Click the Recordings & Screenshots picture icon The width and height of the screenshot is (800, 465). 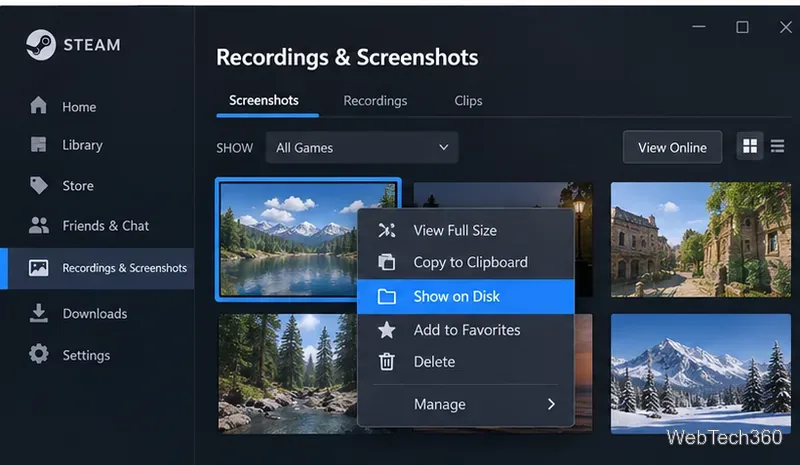point(39,267)
